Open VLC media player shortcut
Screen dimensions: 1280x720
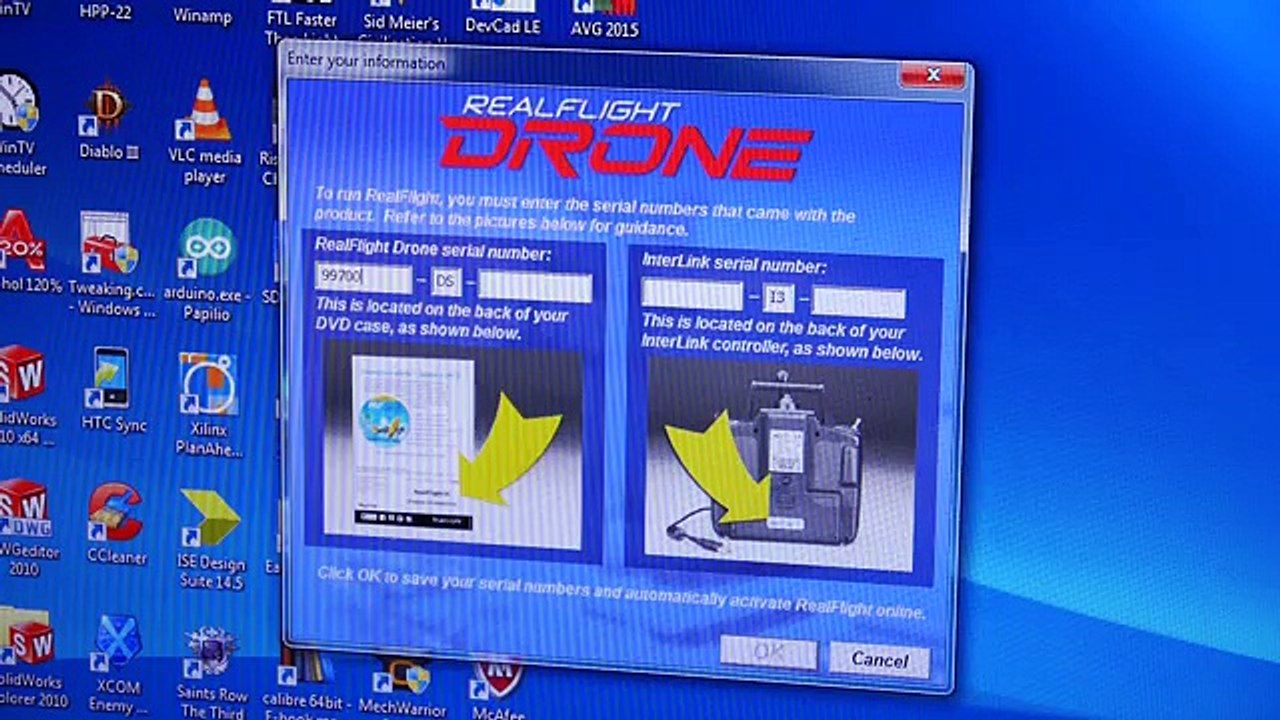click(205, 132)
